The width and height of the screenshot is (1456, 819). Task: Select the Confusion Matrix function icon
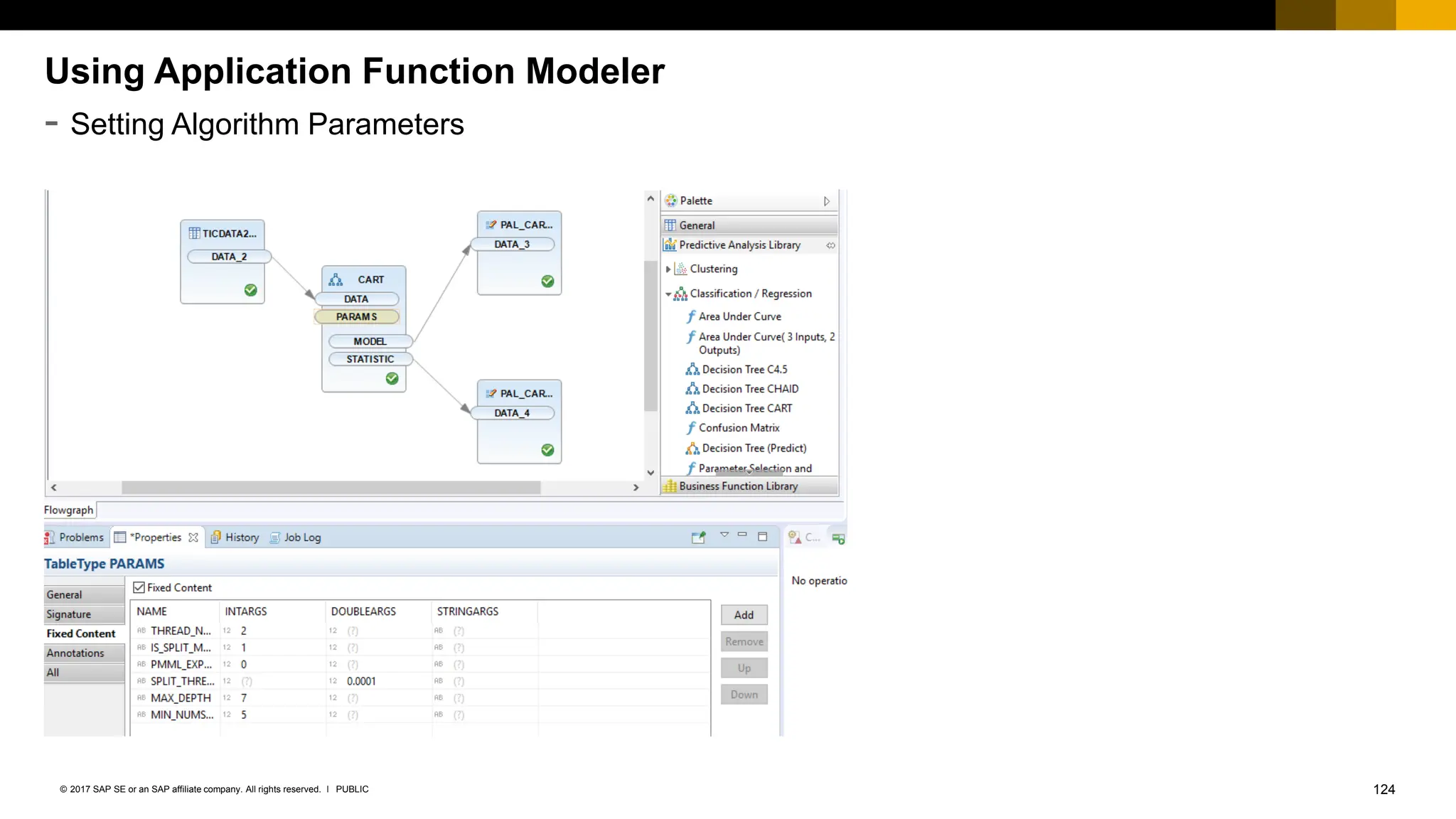pyautogui.click(x=690, y=428)
